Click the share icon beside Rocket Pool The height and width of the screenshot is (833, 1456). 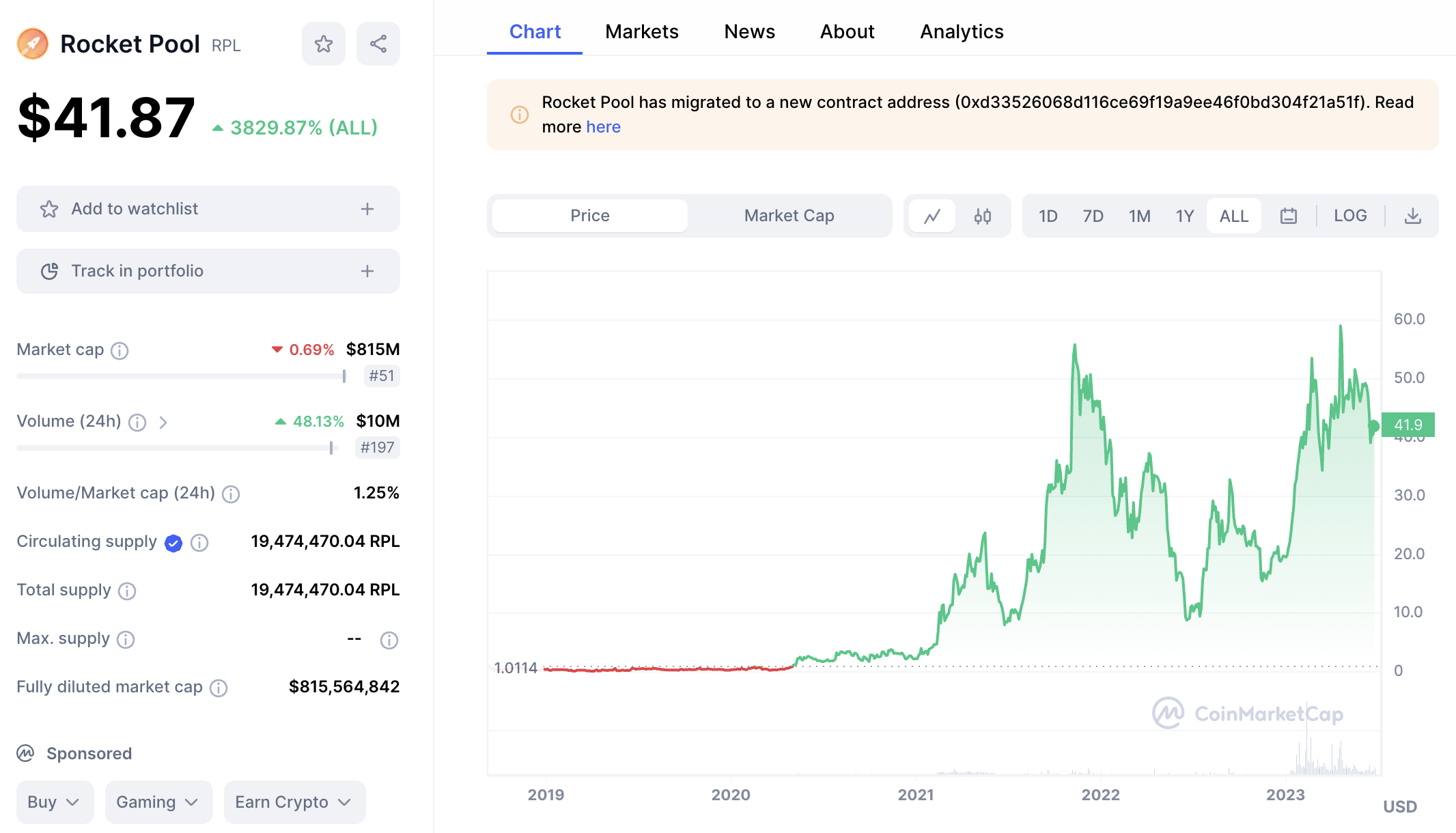378,44
